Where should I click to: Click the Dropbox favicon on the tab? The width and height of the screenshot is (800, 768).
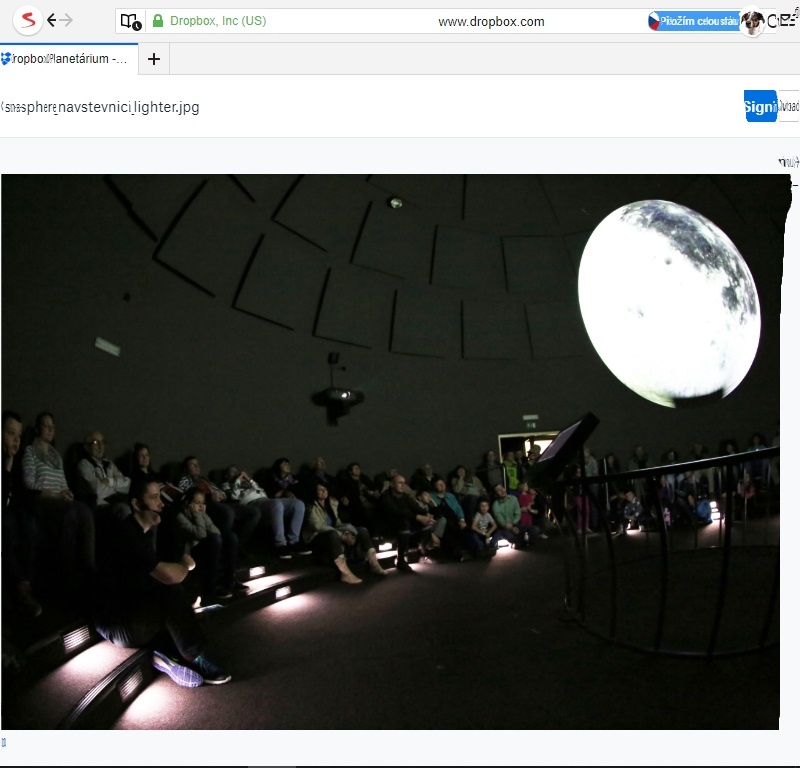7,59
